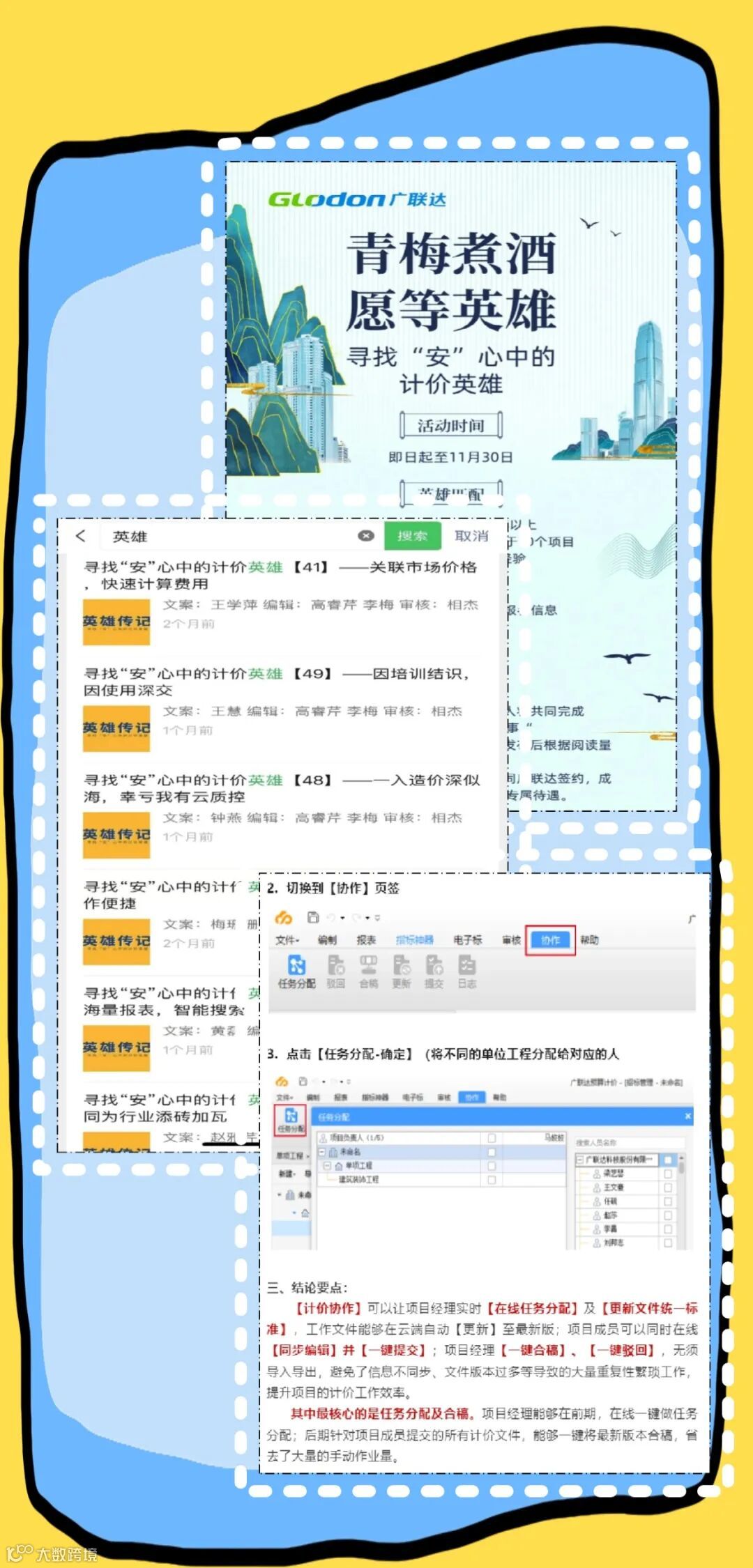The width and height of the screenshot is (753, 1568).
Task: Collapse the 未命 tree arrow in the step 3 left panel
Action: (279, 1194)
